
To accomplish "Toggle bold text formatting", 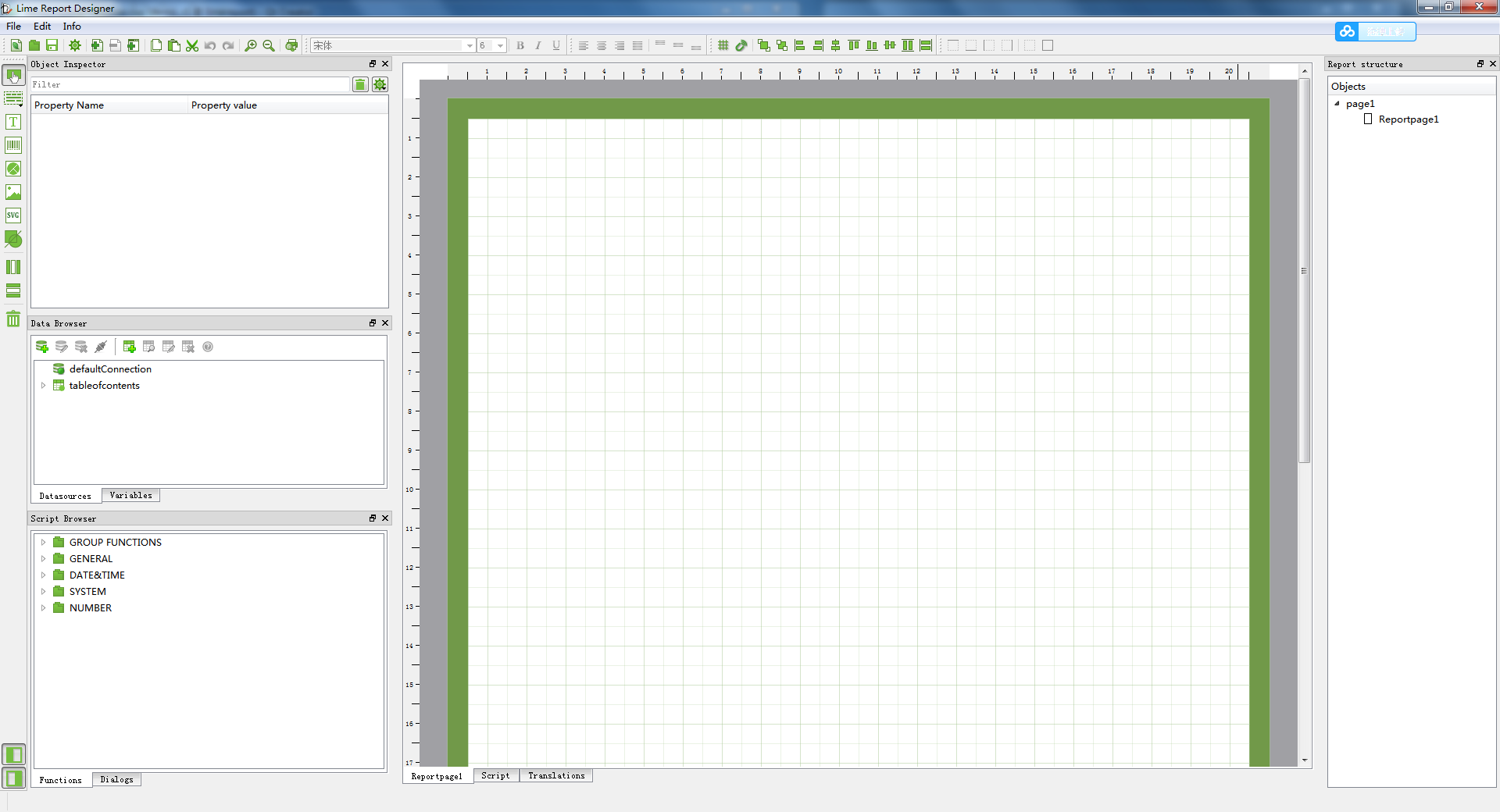I will pyautogui.click(x=520, y=45).
